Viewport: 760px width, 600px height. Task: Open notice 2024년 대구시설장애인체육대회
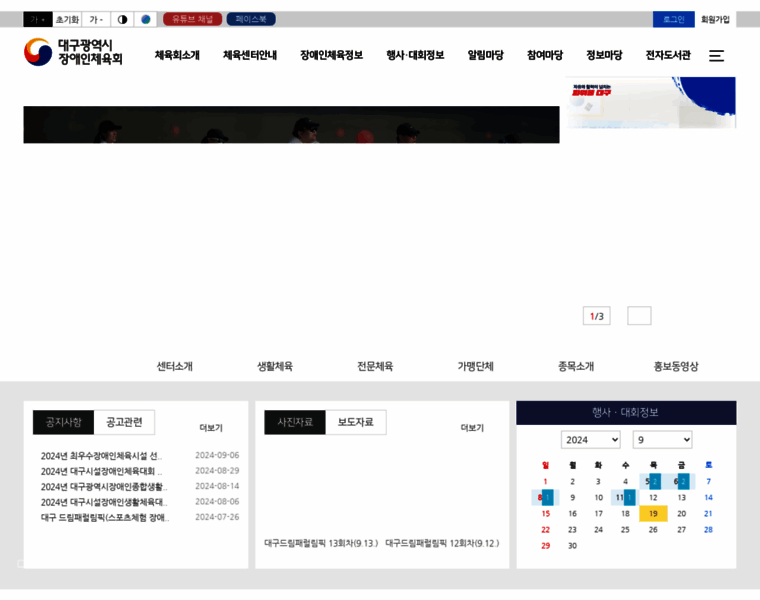click(101, 472)
